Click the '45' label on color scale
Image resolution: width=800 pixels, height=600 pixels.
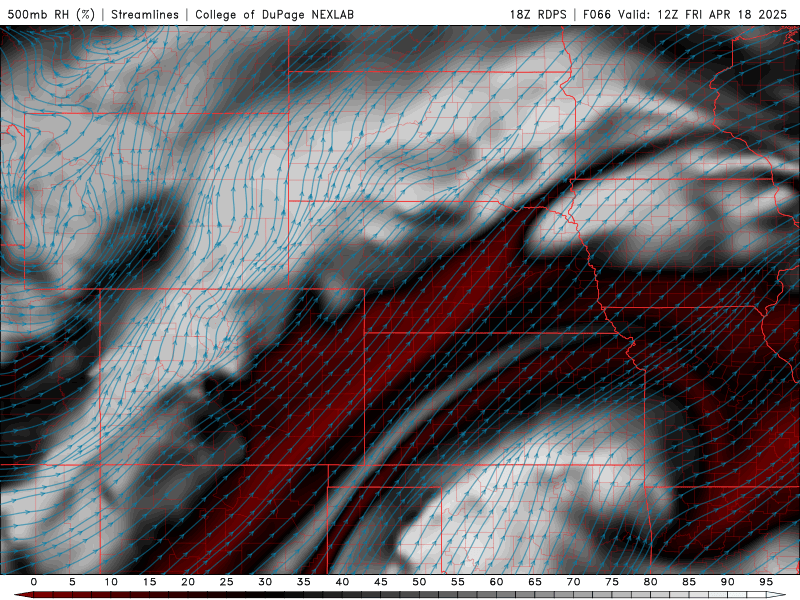pyautogui.click(x=381, y=582)
